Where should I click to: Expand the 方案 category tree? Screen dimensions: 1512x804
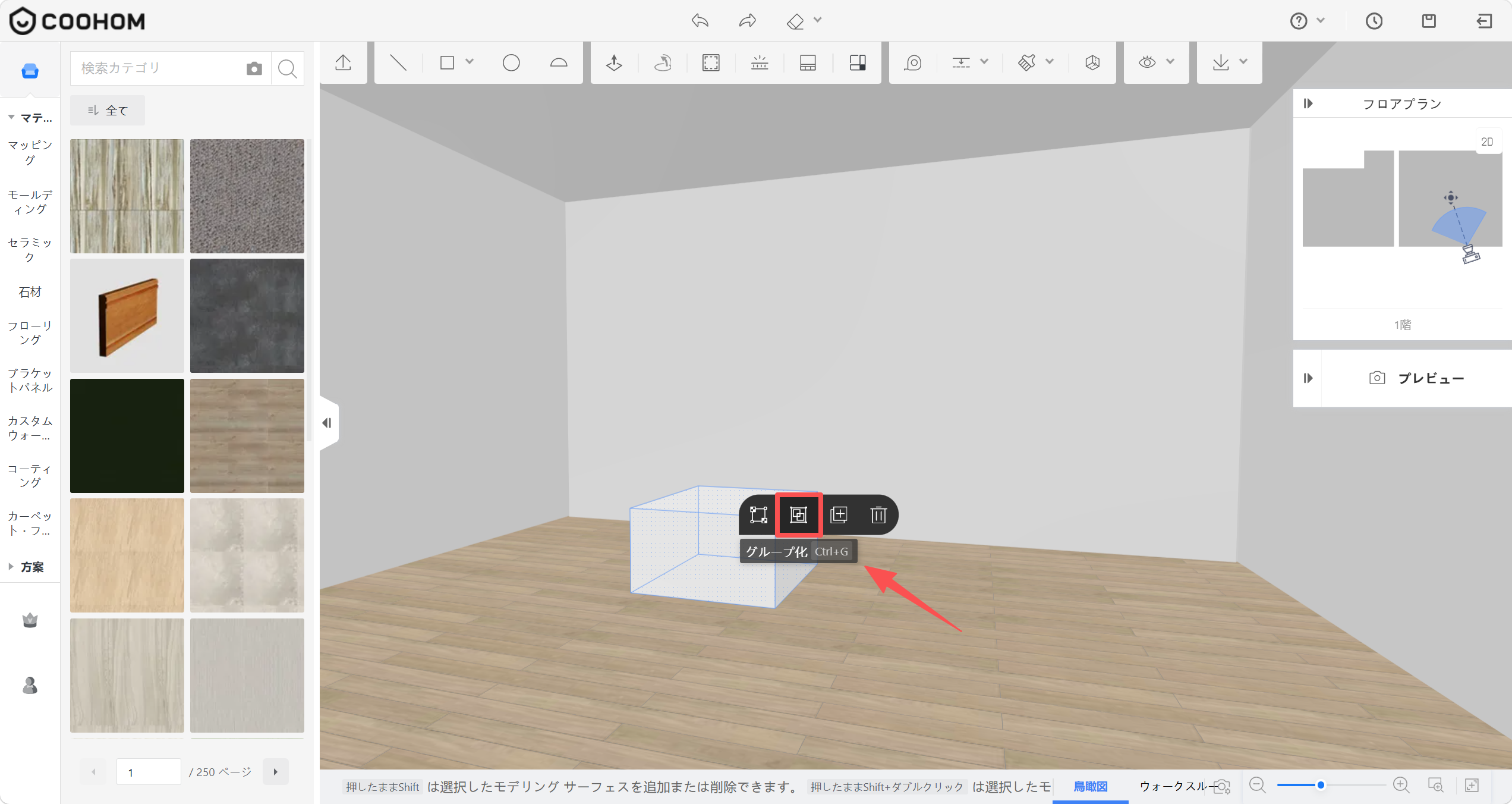(x=11, y=567)
